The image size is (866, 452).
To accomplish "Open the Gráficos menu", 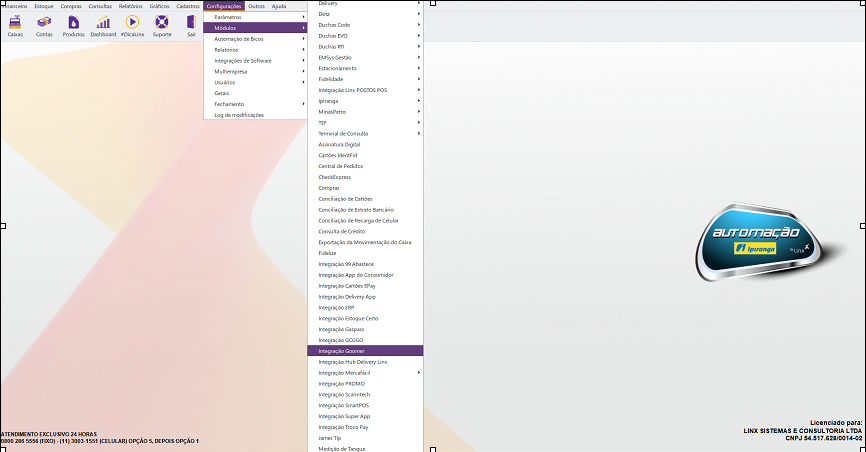I will [x=160, y=6].
